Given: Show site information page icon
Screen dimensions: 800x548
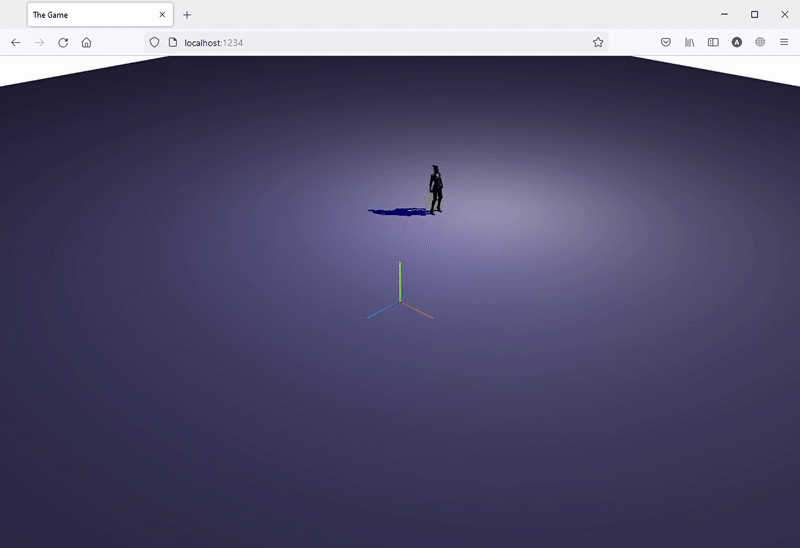Looking at the screenshot, I should pyautogui.click(x=173, y=42).
